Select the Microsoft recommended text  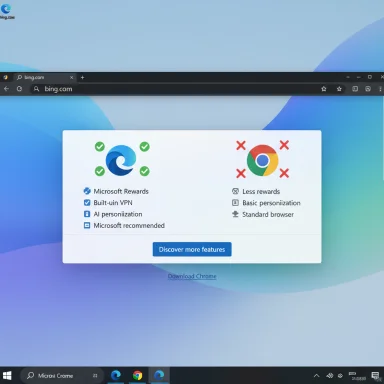coord(129,226)
